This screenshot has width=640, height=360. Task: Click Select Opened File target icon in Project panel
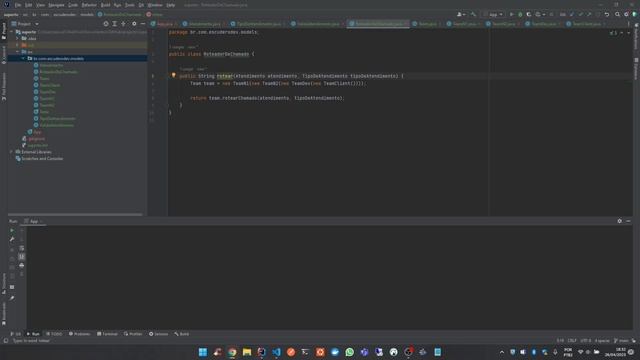106,24
